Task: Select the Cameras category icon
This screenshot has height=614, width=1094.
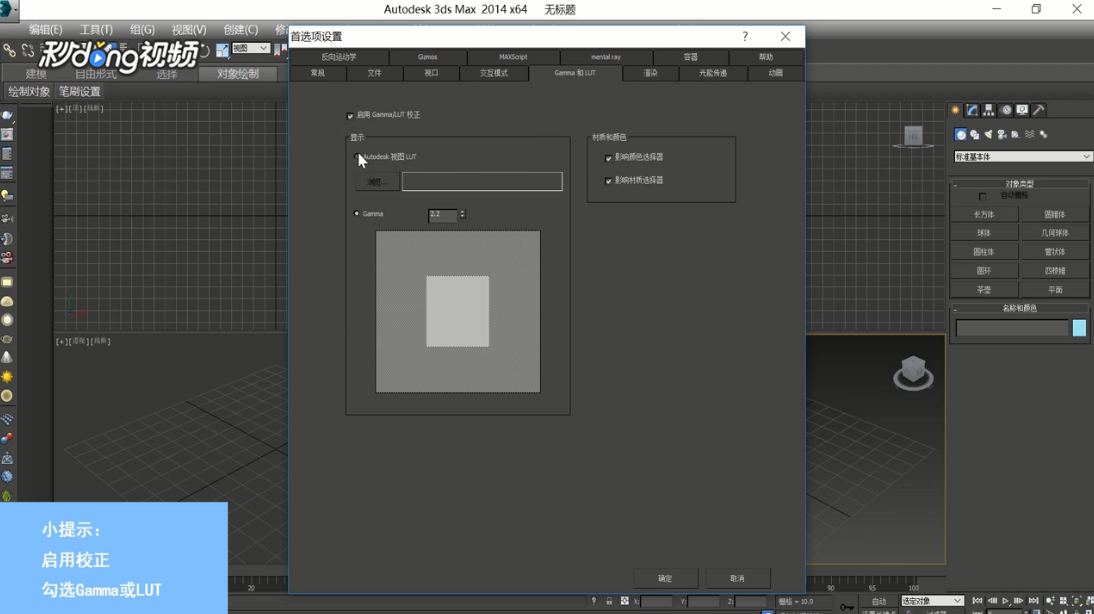Action: (1002, 135)
